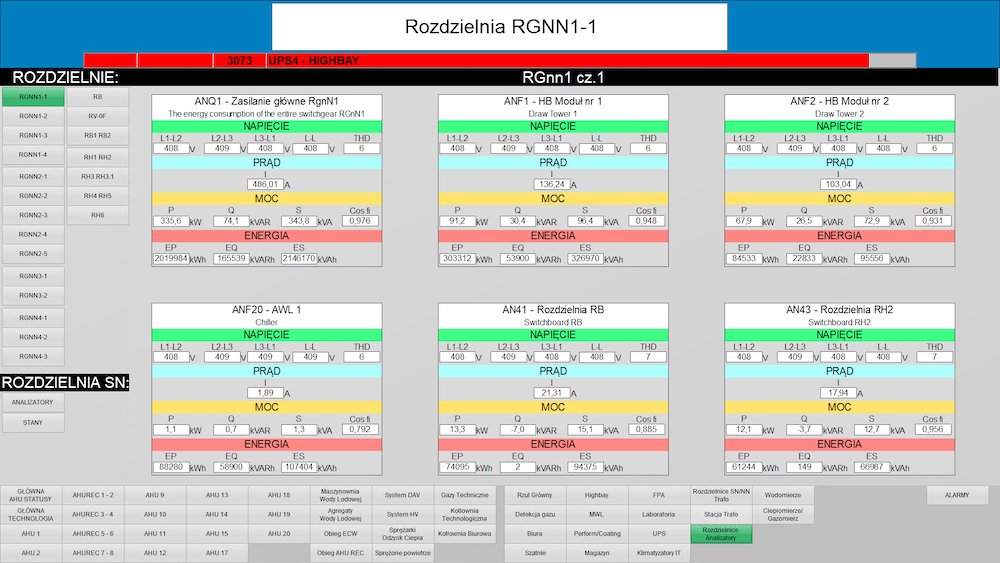
Task: Open the RH1 RH2 switchgear page
Action: pos(97,156)
